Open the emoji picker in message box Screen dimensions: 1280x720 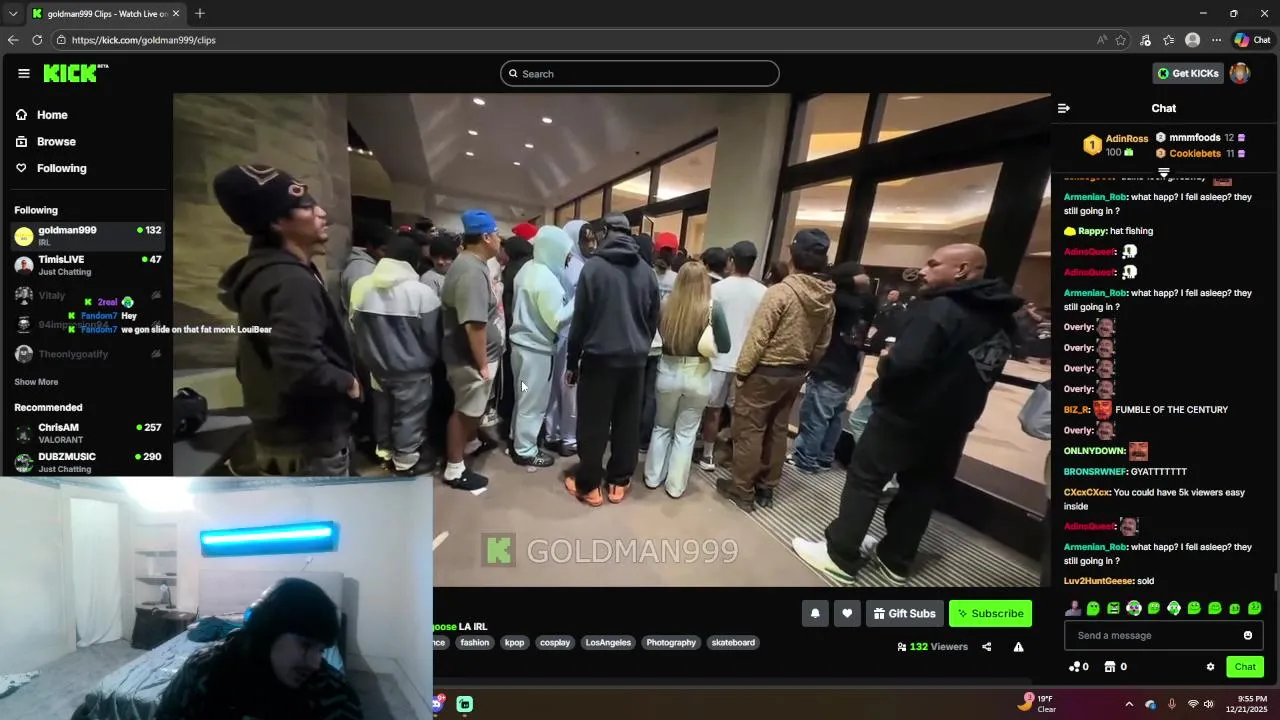pos(1248,635)
